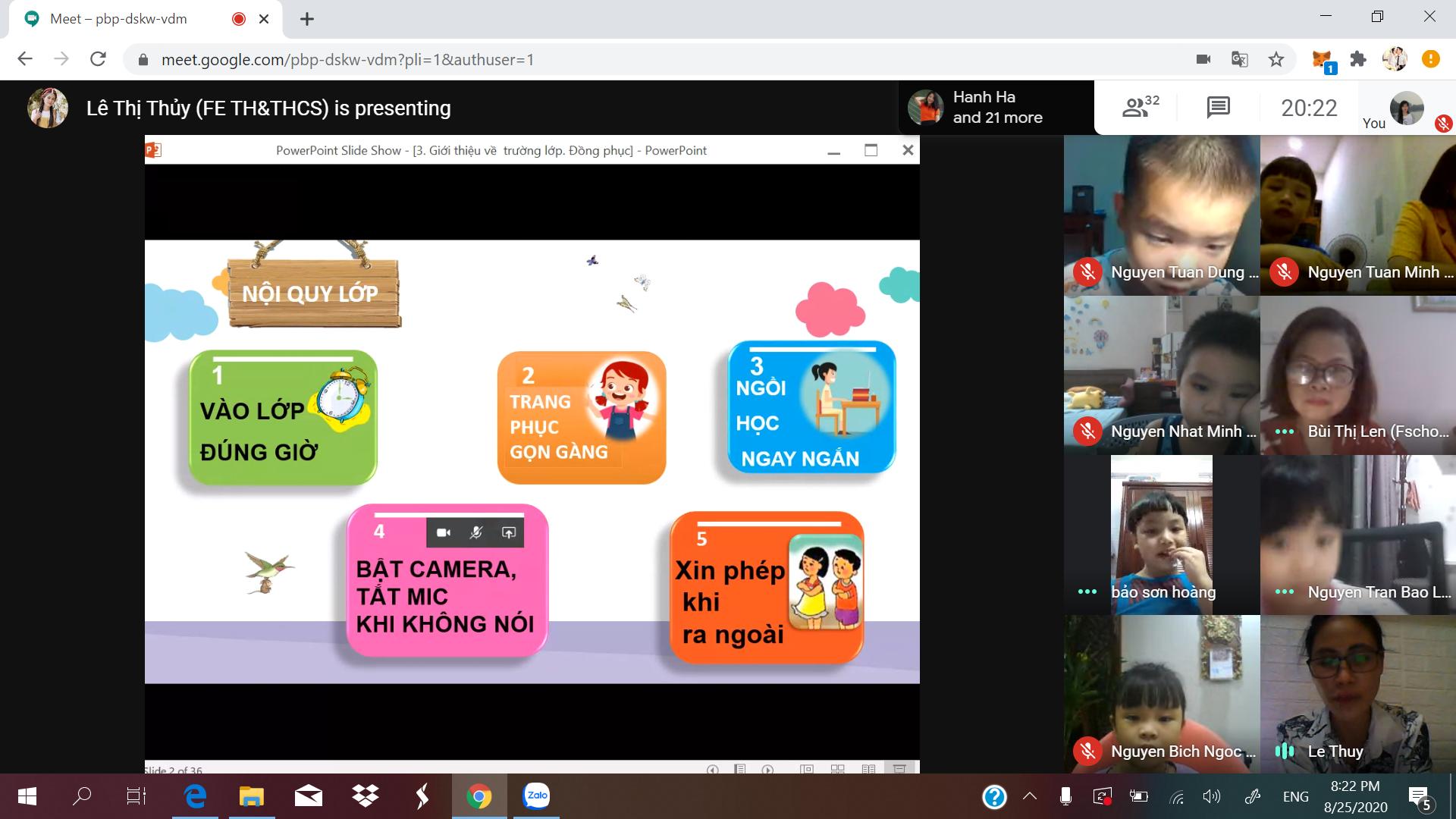Select Nguyen Tuan Minh video tile

point(1358,215)
